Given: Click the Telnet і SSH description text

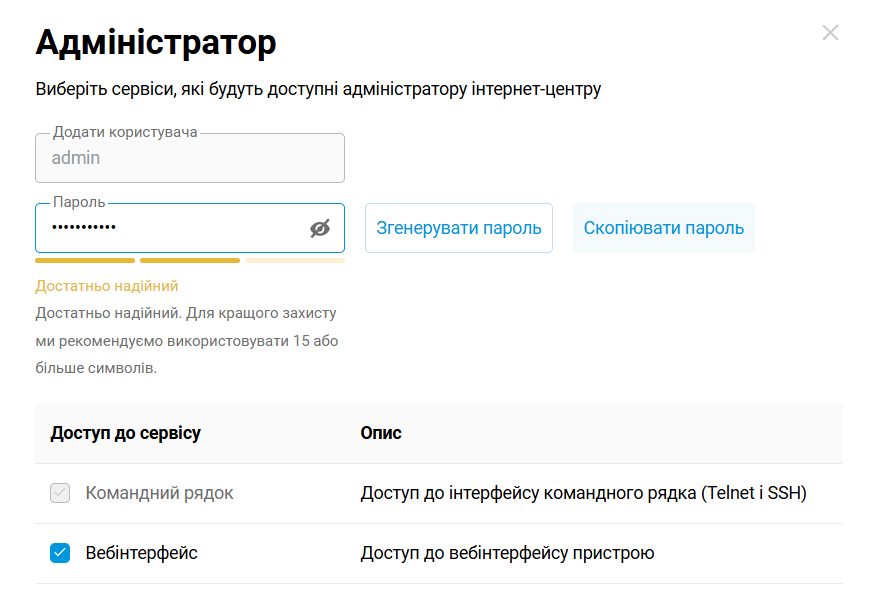Looking at the screenshot, I should tap(583, 493).
